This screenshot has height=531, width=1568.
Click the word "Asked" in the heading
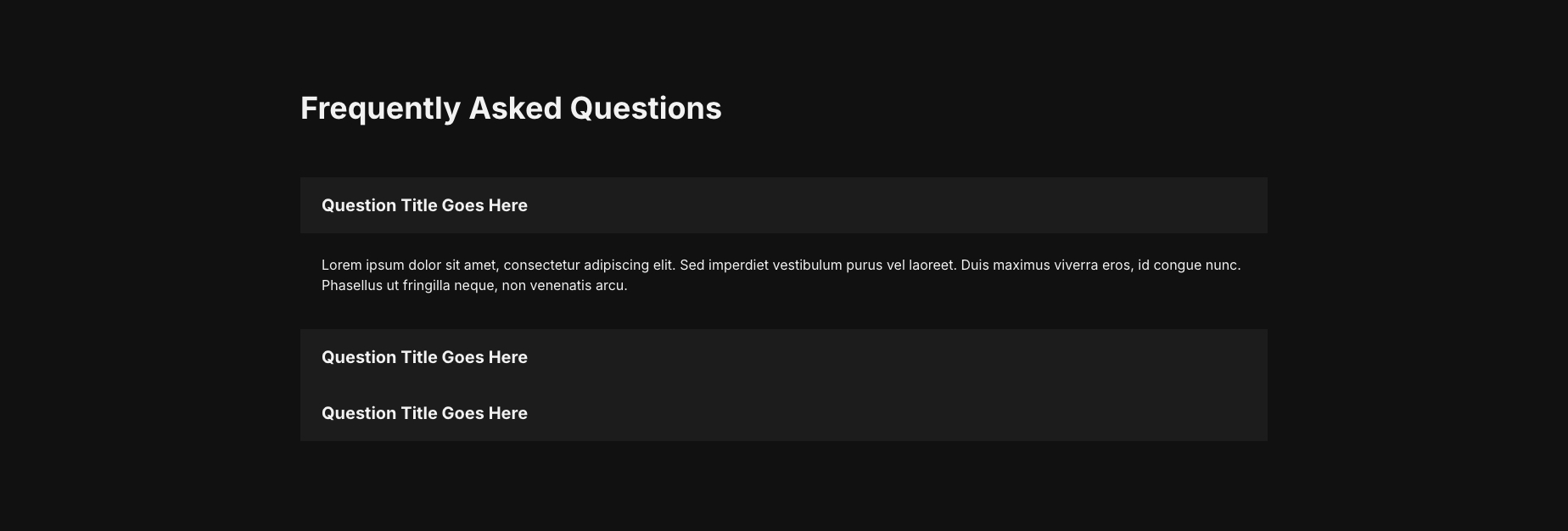point(515,109)
